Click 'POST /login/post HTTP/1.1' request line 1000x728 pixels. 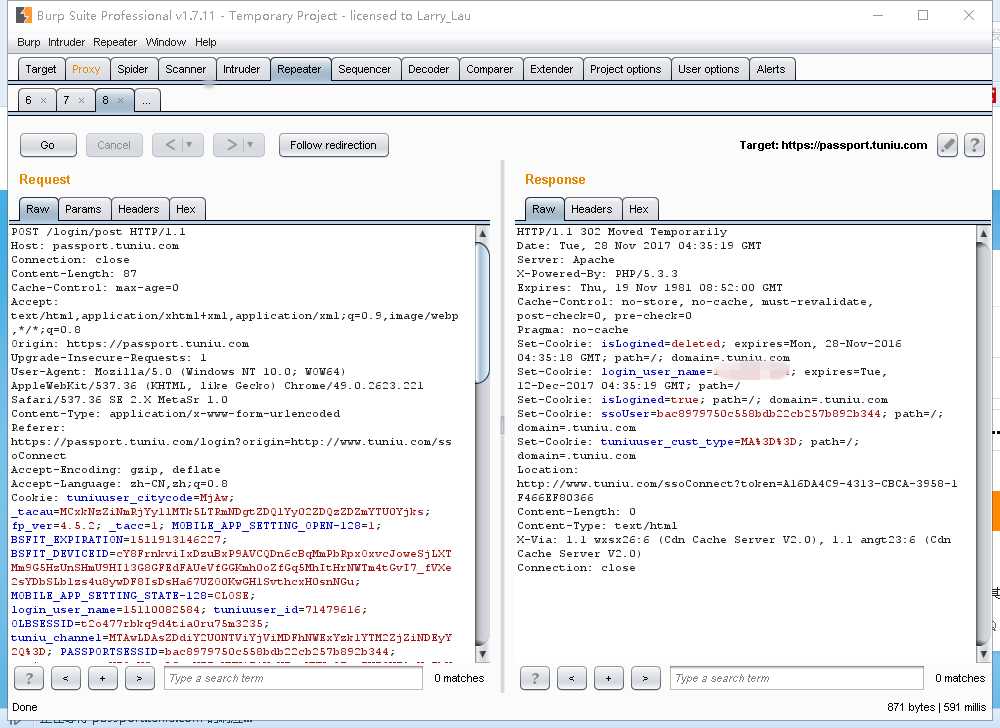98,232
